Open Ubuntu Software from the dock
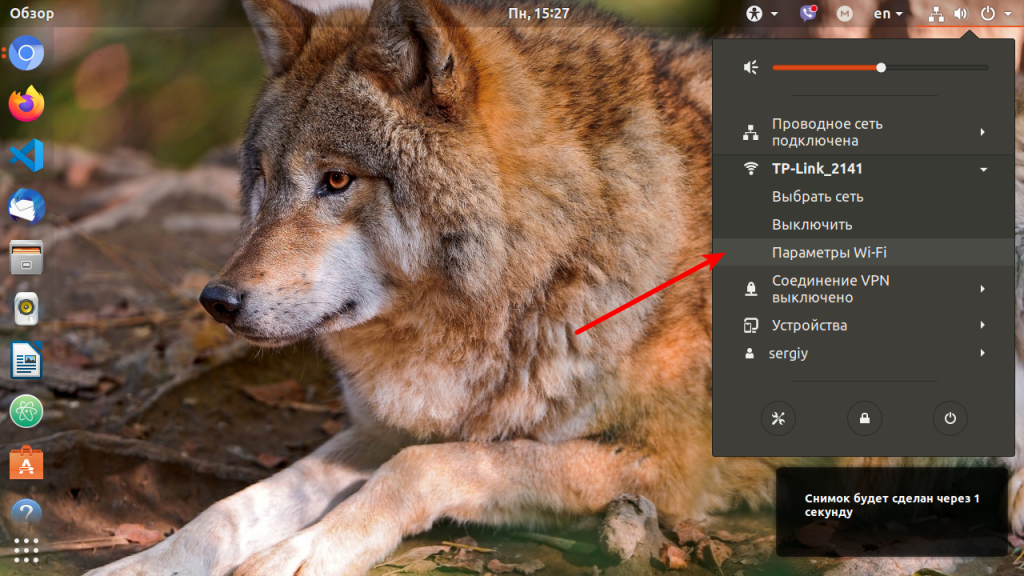 pyautogui.click(x=25, y=463)
